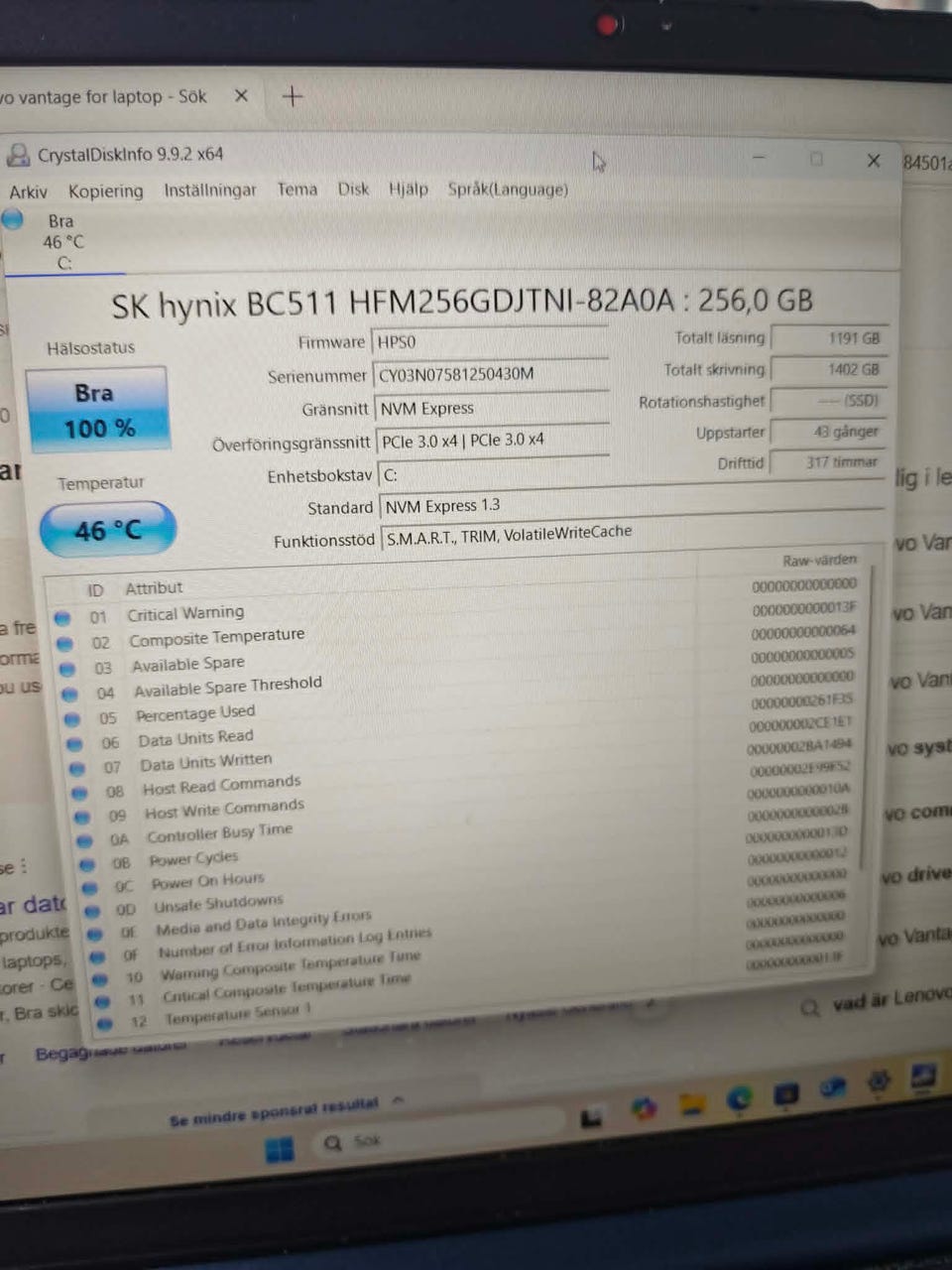This screenshot has width=952, height=1270.
Task: Click the blue dot beside Power Cycles
Action: 88,863
